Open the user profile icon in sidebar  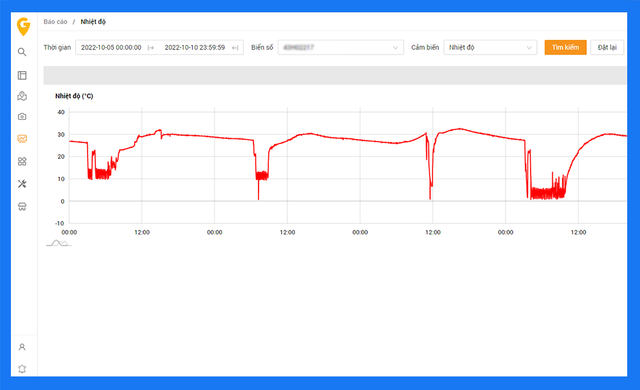click(x=22, y=347)
